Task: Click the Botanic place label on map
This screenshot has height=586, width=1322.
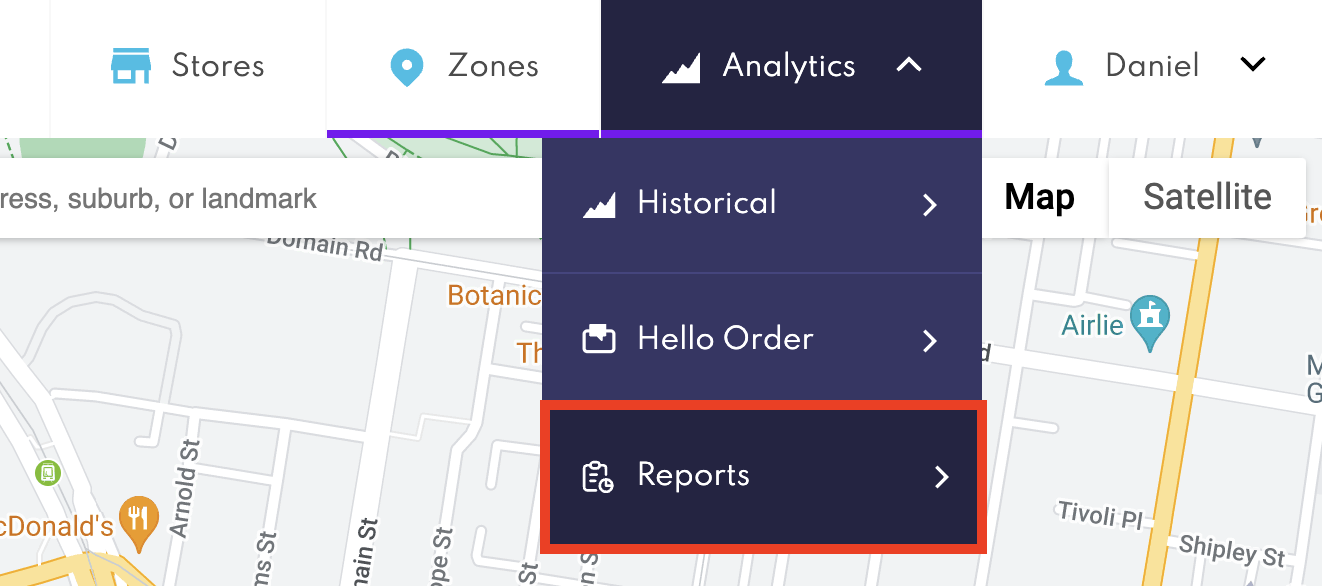Action: point(494,295)
